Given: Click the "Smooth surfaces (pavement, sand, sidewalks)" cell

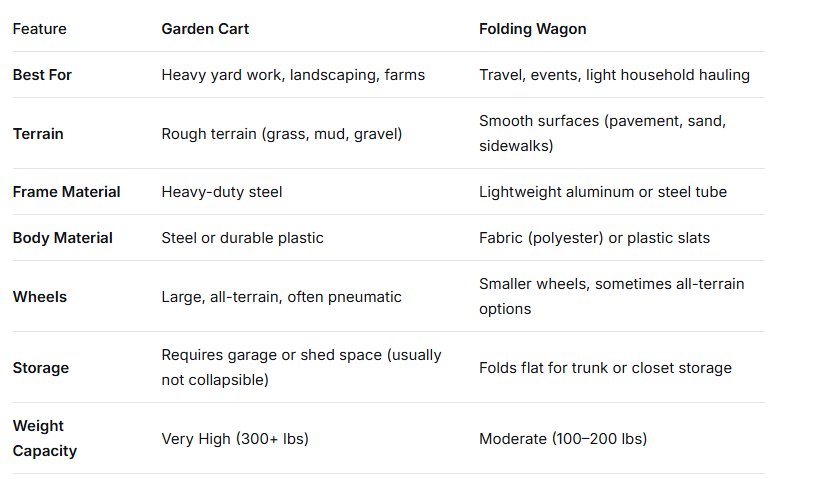Looking at the screenshot, I should 602,133.
